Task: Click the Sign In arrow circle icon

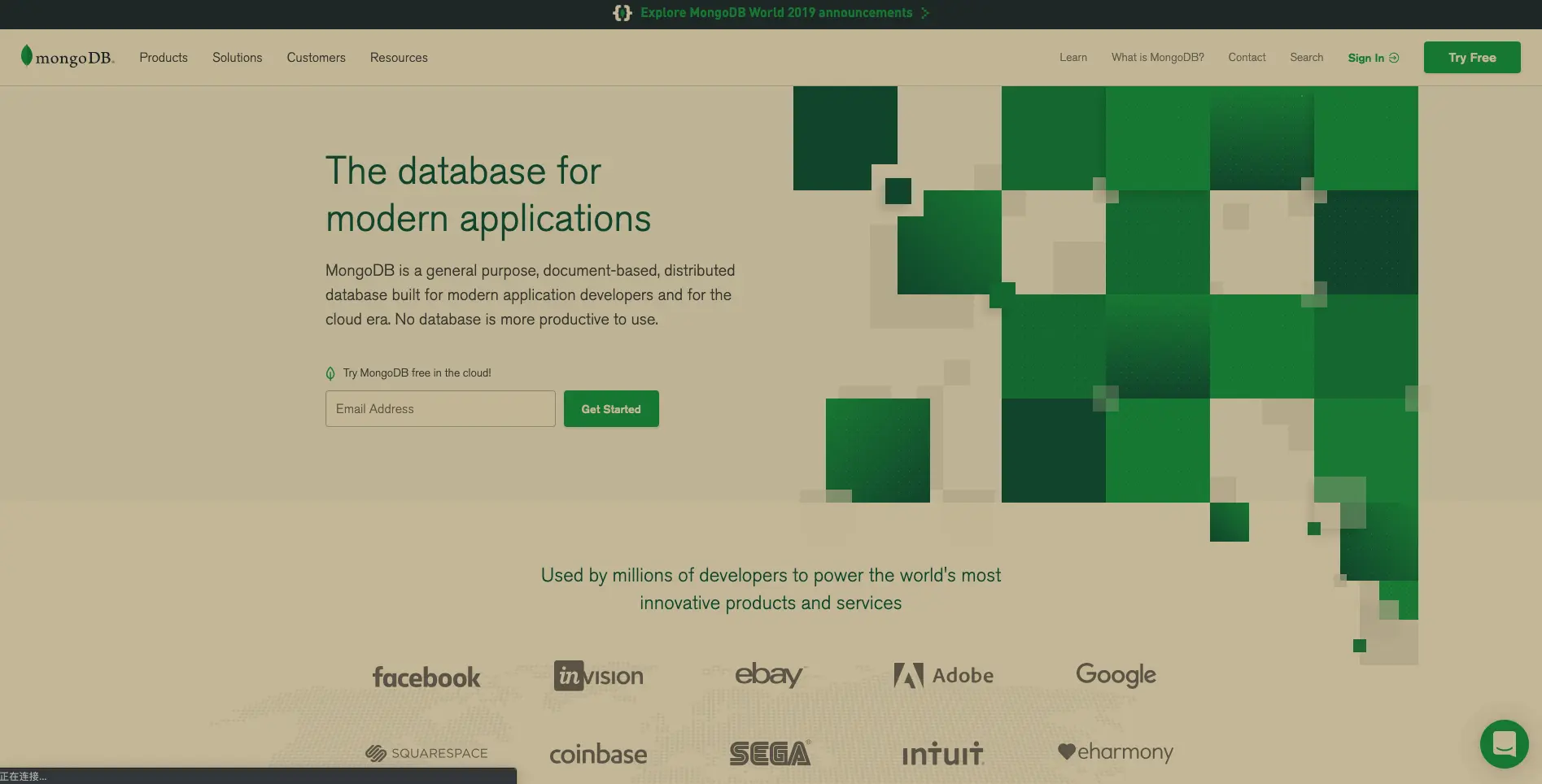Action: 1394,58
